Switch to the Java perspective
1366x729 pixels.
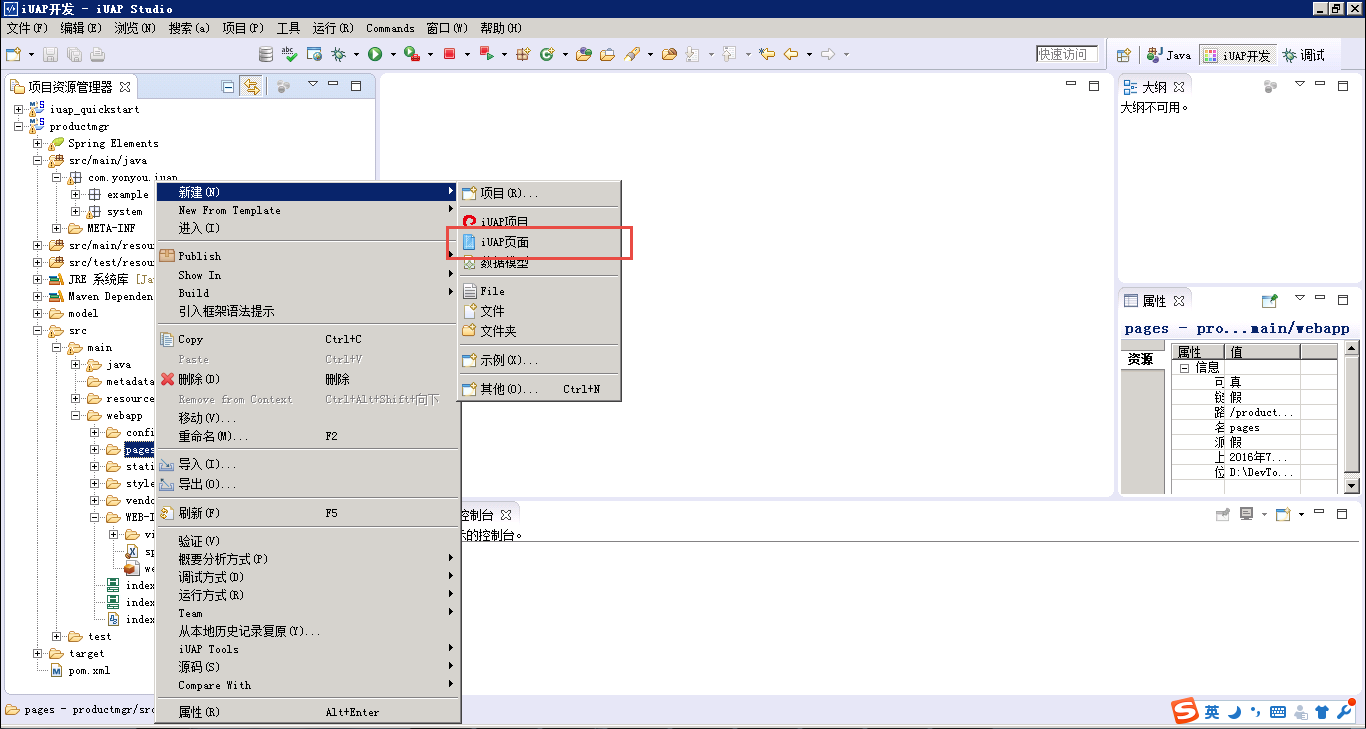pyautogui.click(x=1169, y=55)
